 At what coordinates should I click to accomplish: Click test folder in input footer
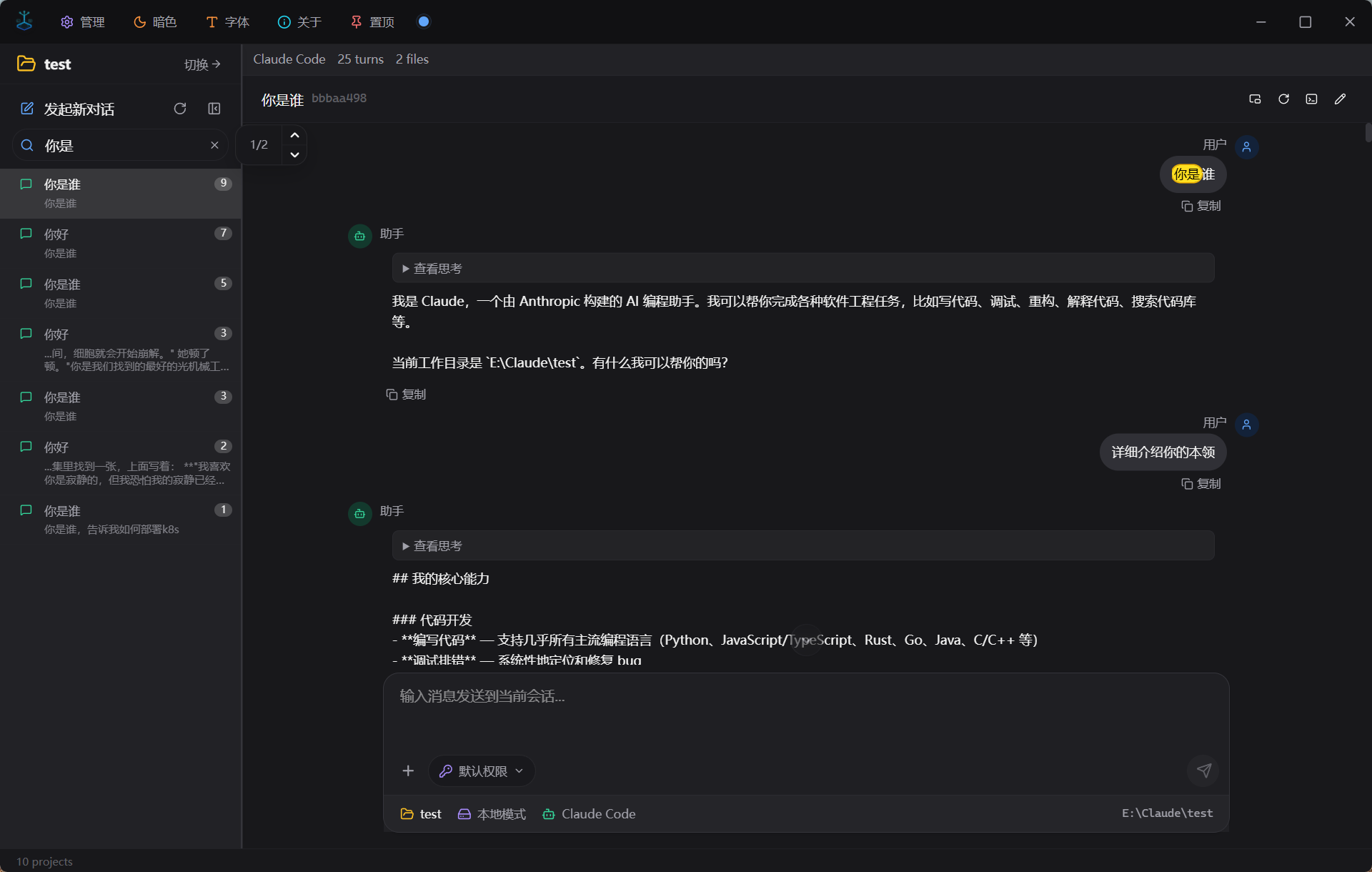coord(421,814)
